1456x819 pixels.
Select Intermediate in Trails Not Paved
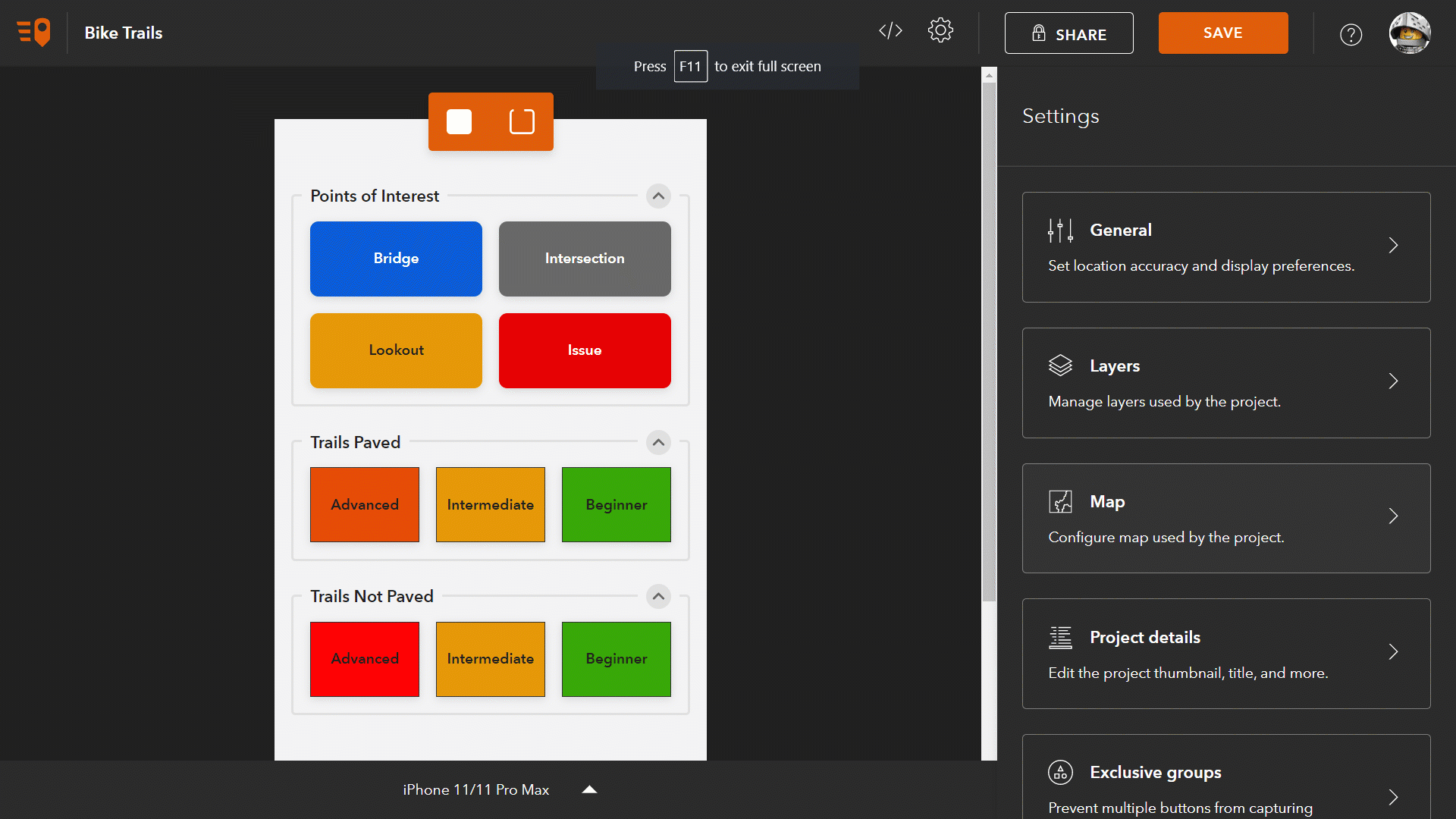tap(491, 659)
